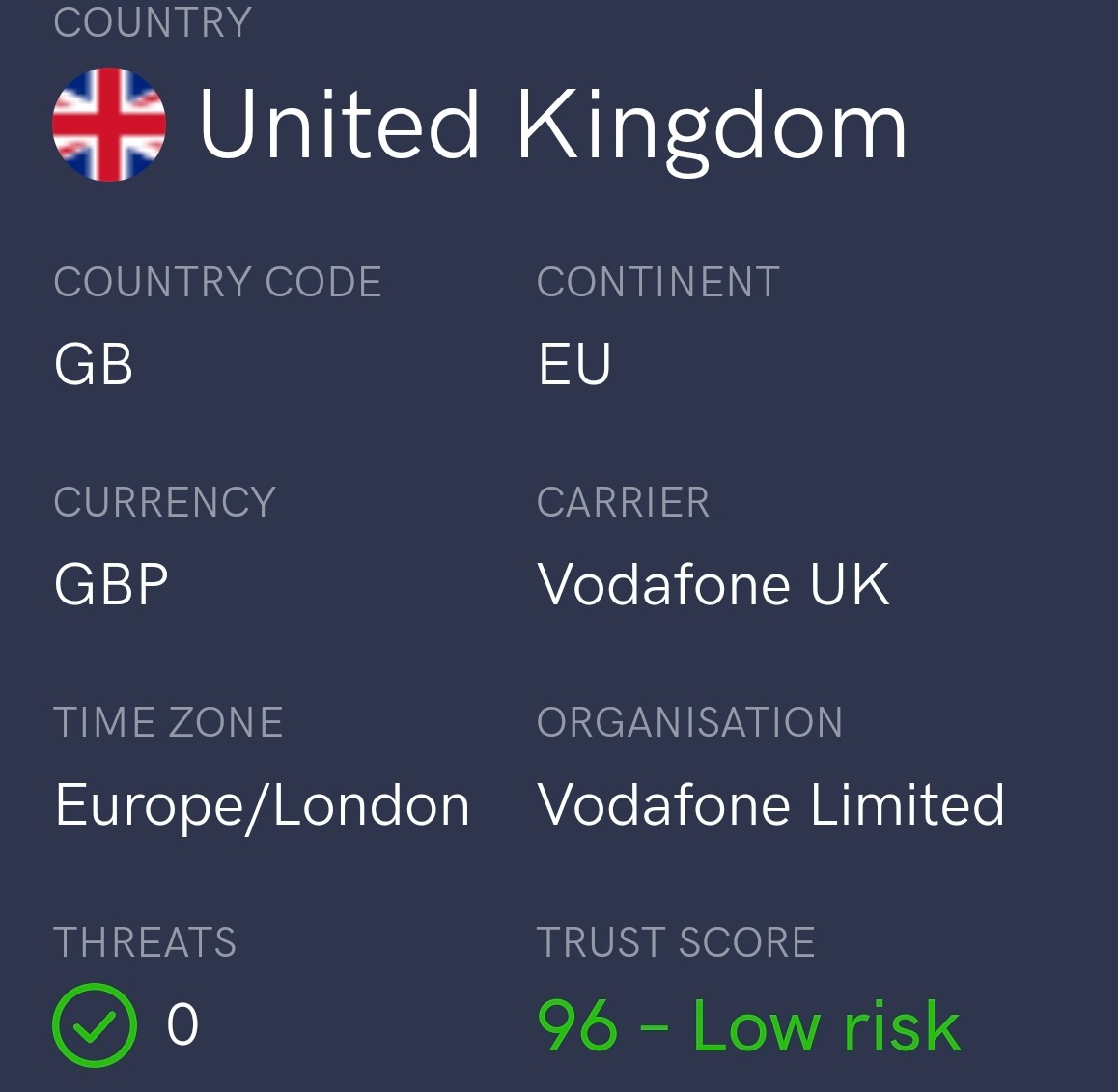The width and height of the screenshot is (1118, 1092).
Task: Click the GB country code value
Action: click(94, 364)
